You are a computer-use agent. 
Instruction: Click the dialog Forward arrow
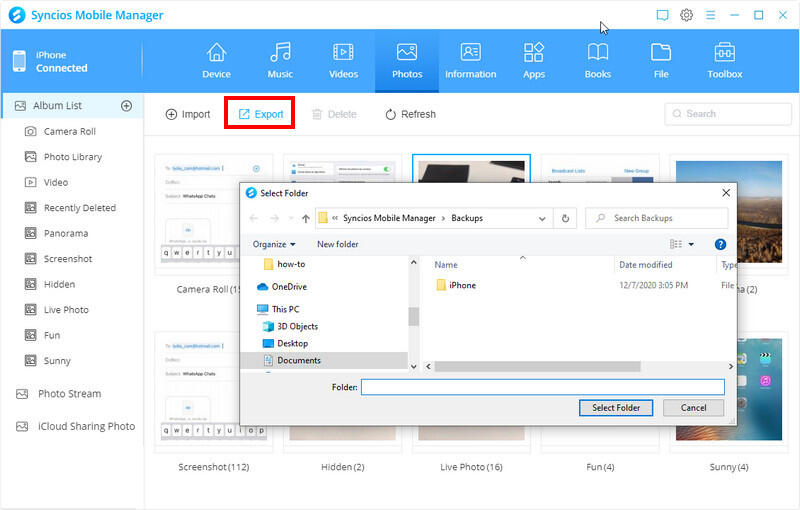(x=274, y=218)
